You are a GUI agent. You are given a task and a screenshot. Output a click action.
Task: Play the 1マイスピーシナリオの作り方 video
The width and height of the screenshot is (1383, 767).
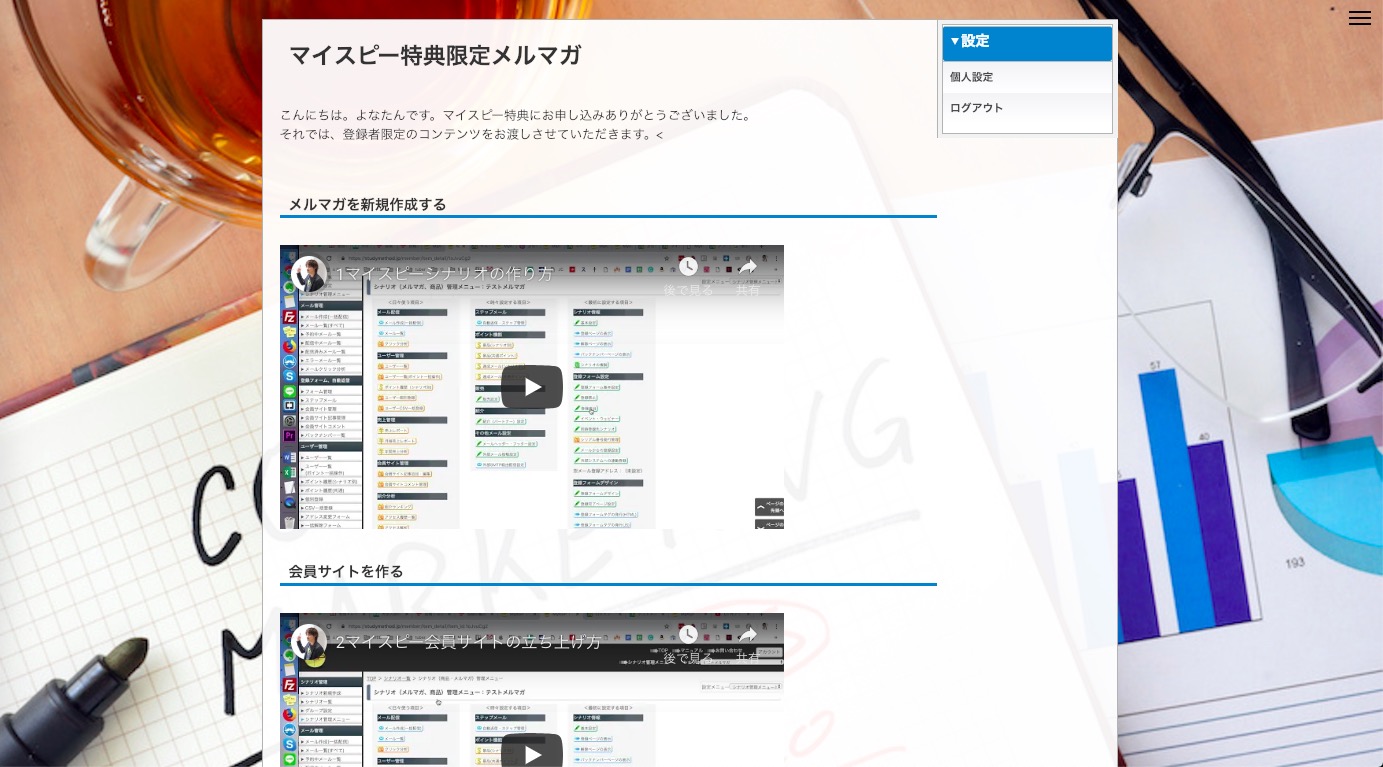click(532, 387)
